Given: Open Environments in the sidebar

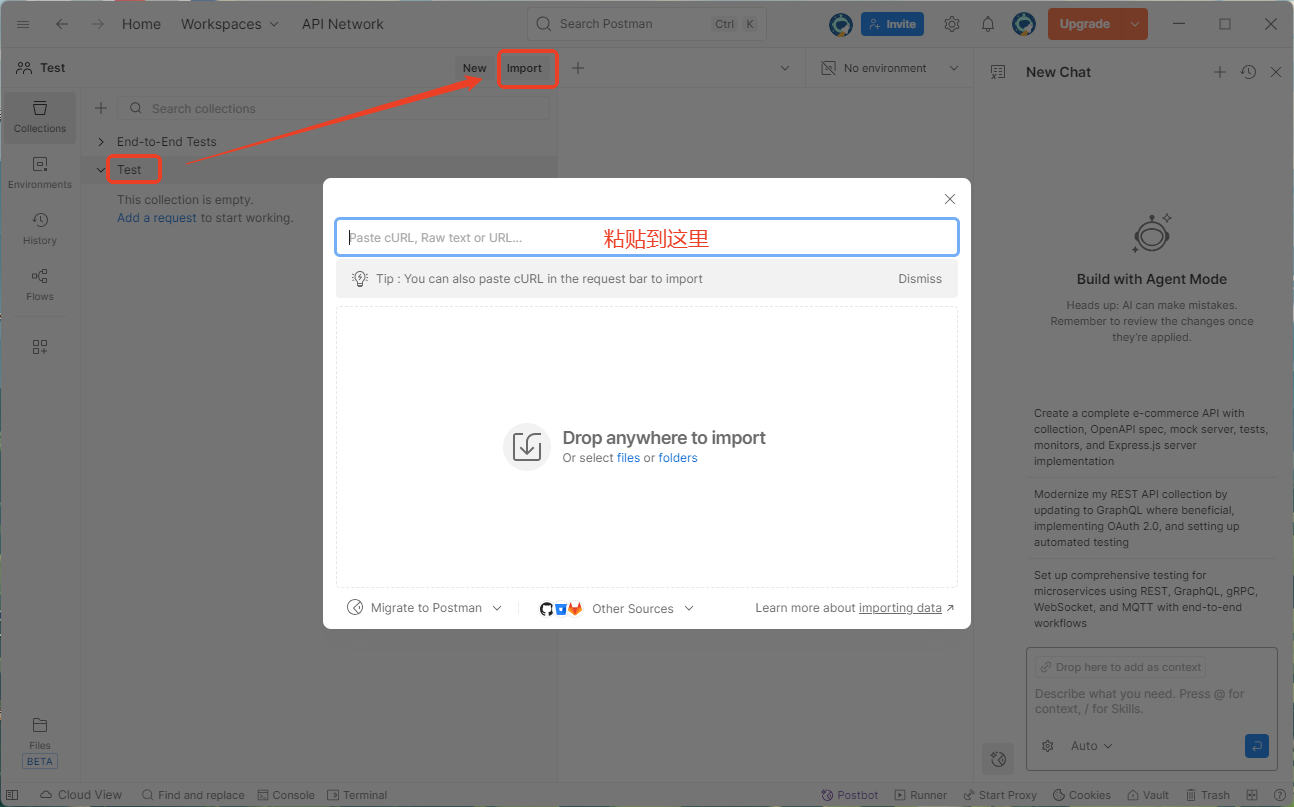Looking at the screenshot, I should 40,173.
